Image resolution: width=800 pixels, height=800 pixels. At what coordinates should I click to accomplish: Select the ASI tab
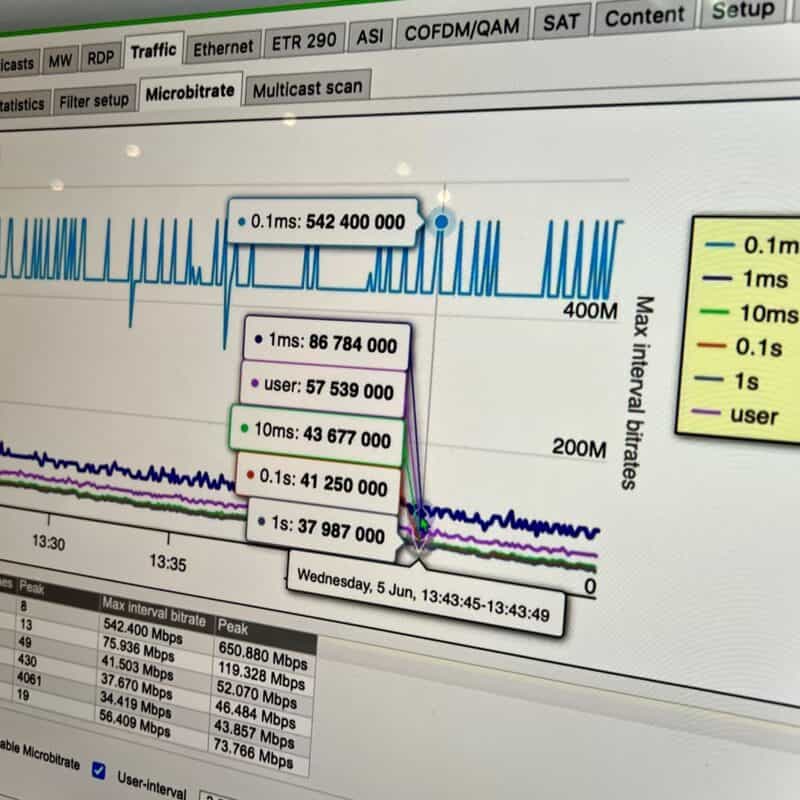pyautogui.click(x=370, y=36)
